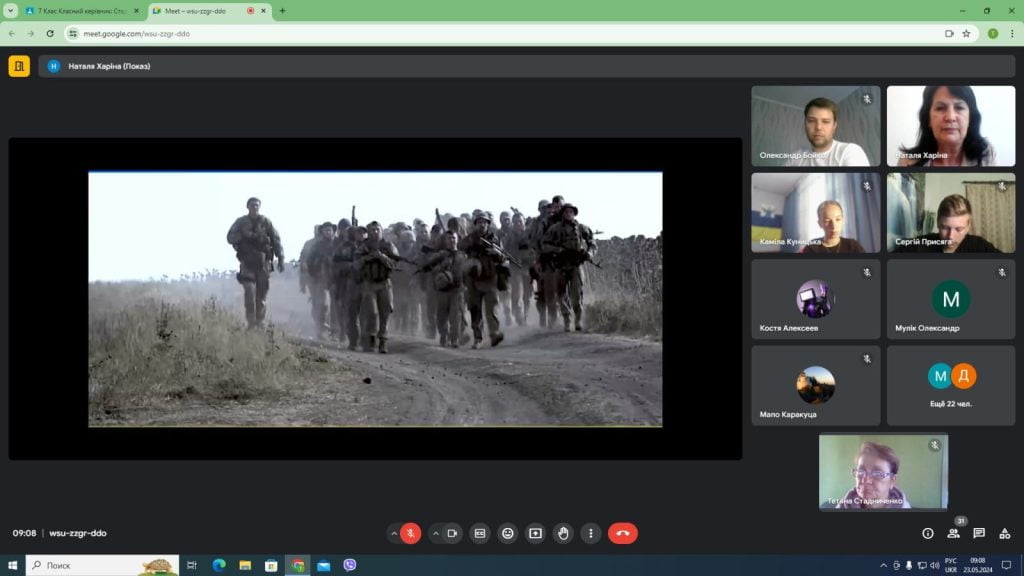Open the Windows notification center
This screenshot has width=1024, height=576.
(x=1006, y=566)
